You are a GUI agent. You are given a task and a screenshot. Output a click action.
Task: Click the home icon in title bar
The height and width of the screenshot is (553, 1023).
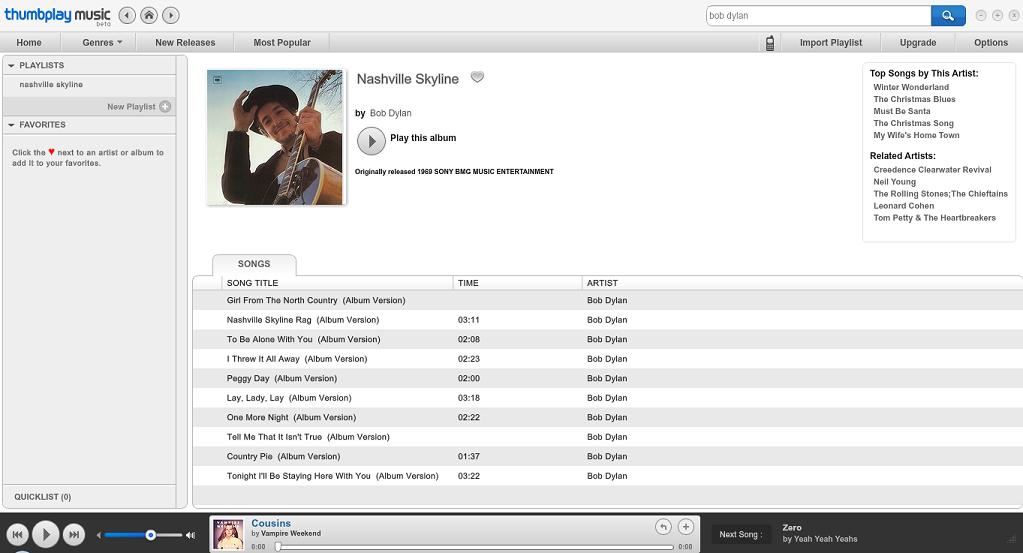pyautogui.click(x=149, y=15)
